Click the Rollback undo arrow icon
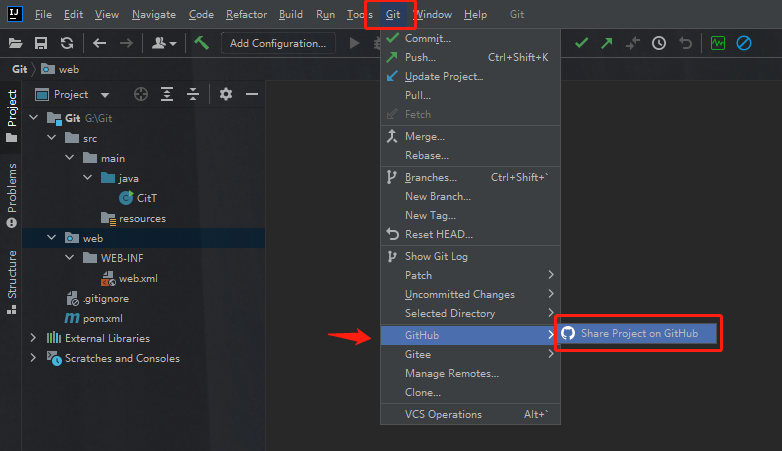This screenshot has height=451, width=782. click(x=686, y=43)
